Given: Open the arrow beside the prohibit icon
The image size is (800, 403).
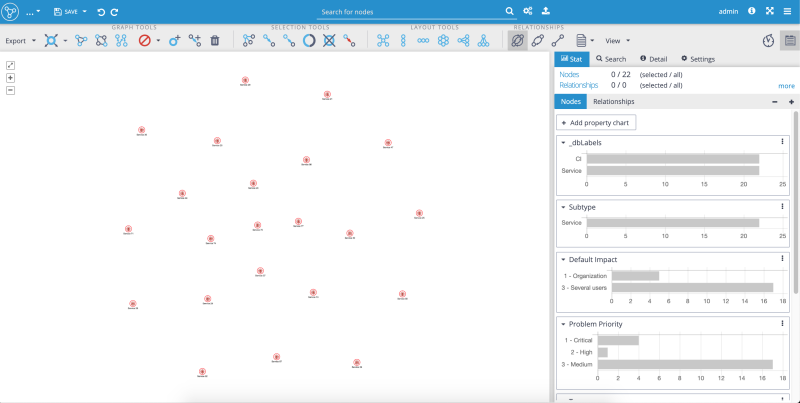Looking at the screenshot, I should 158,41.
